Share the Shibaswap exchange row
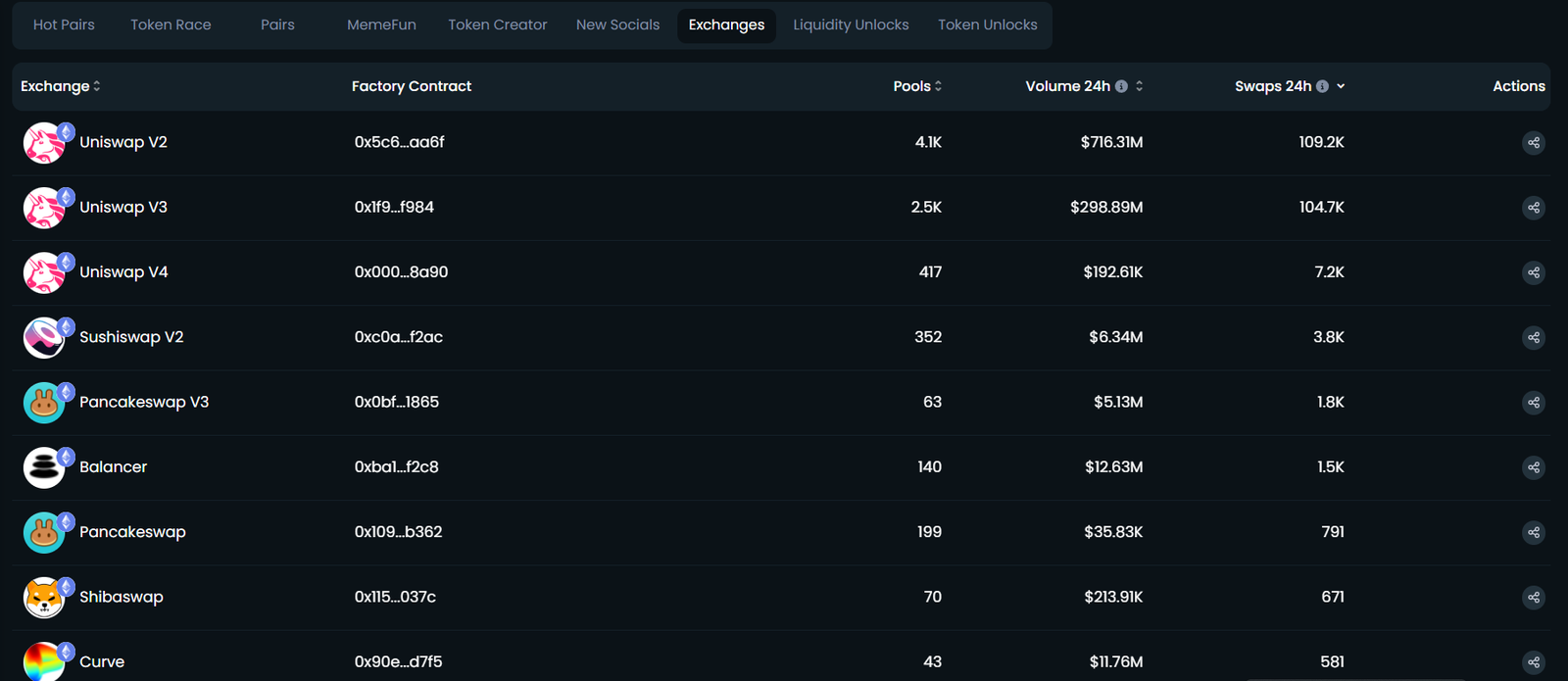The width and height of the screenshot is (1568, 681). [1534, 598]
